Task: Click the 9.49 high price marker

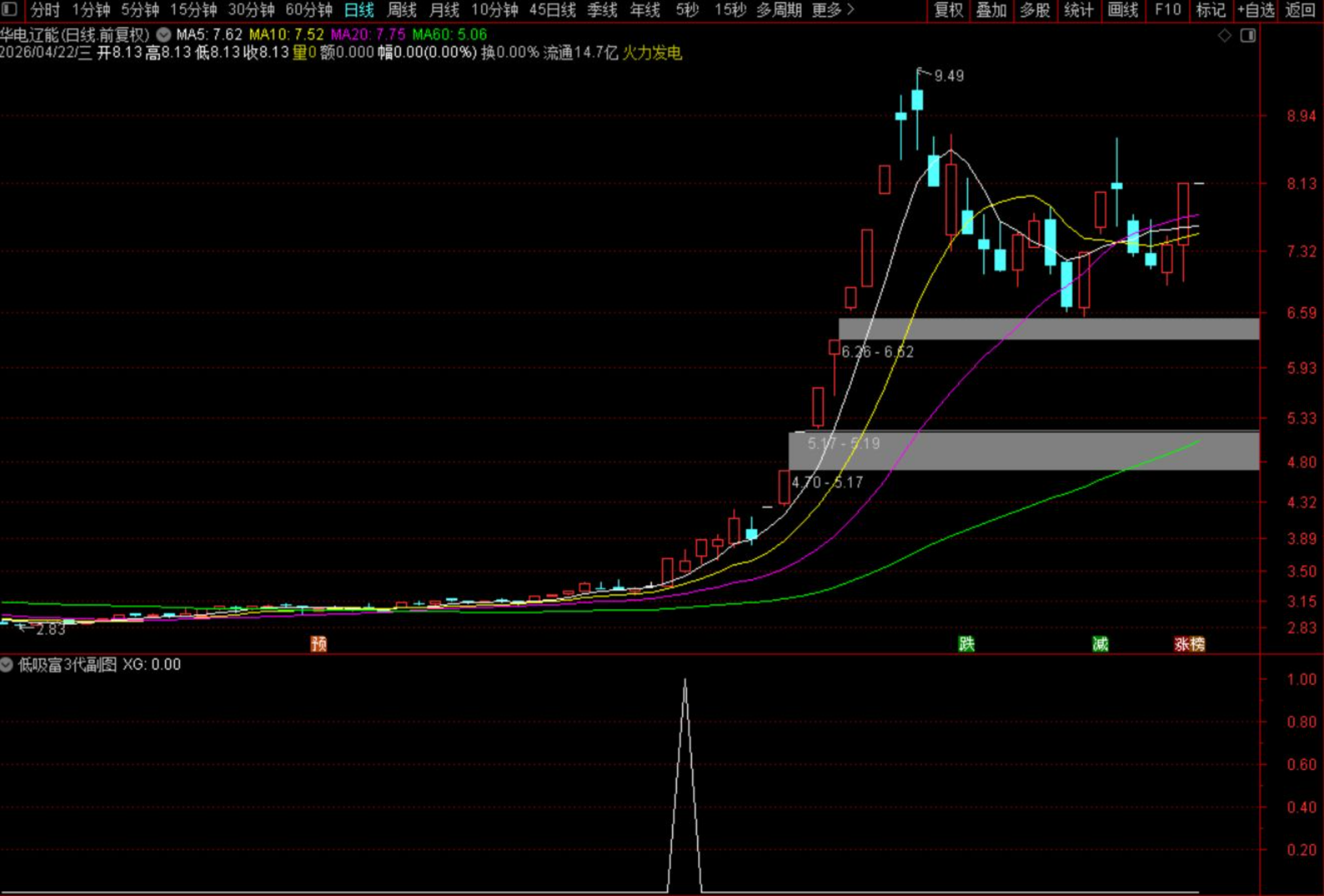Action: (949, 76)
